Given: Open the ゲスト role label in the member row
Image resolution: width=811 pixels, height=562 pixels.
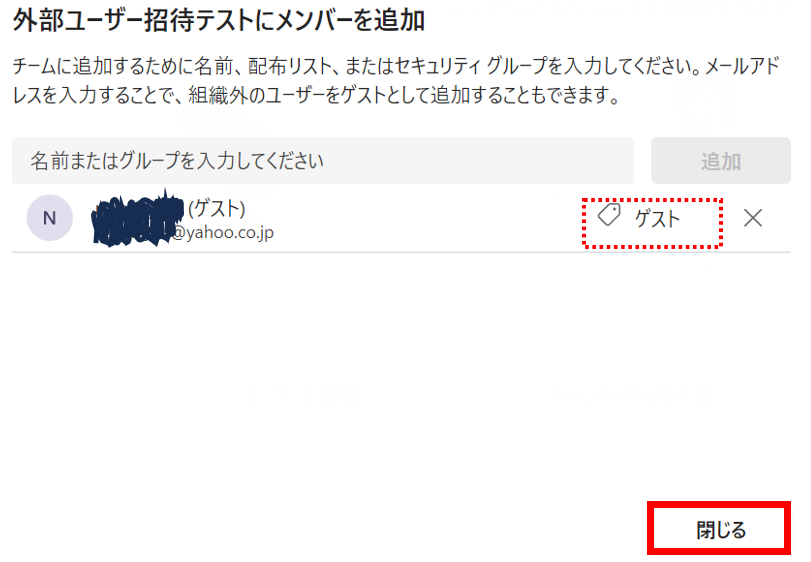Looking at the screenshot, I should [x=657, y=219].
